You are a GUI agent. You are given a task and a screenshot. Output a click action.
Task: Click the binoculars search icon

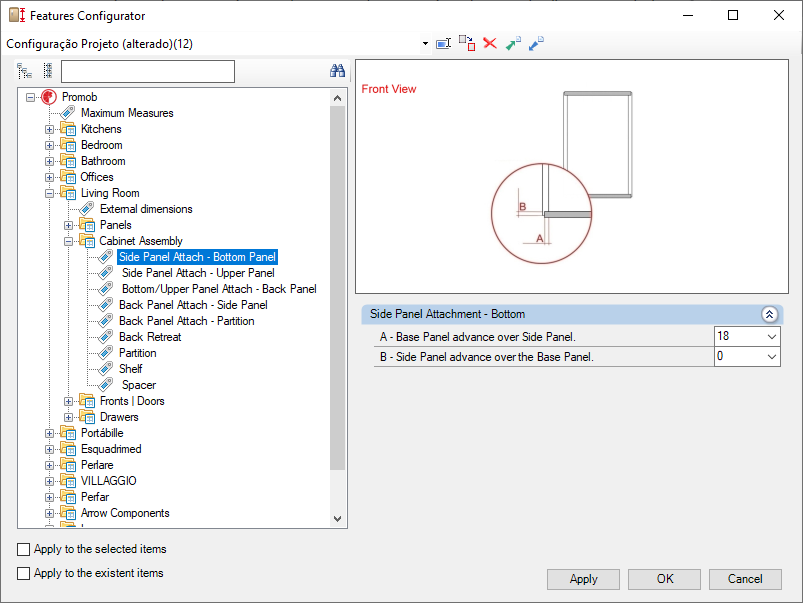click(x=337, y=71)
